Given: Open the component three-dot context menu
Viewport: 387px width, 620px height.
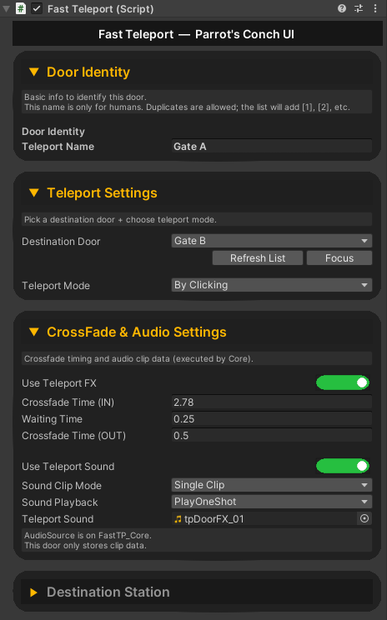Looking at the screenshot, I should coord(375,8).
